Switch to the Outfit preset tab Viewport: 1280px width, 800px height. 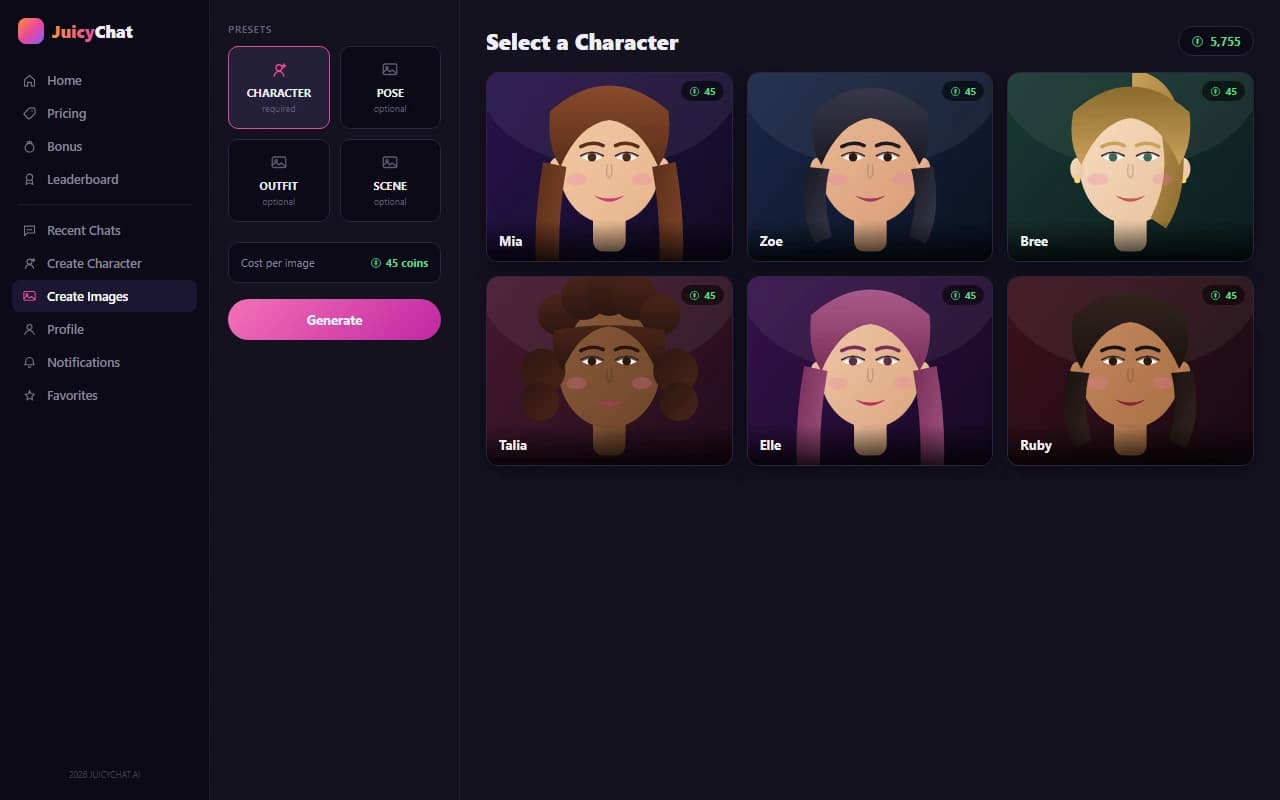coord(279,180)
